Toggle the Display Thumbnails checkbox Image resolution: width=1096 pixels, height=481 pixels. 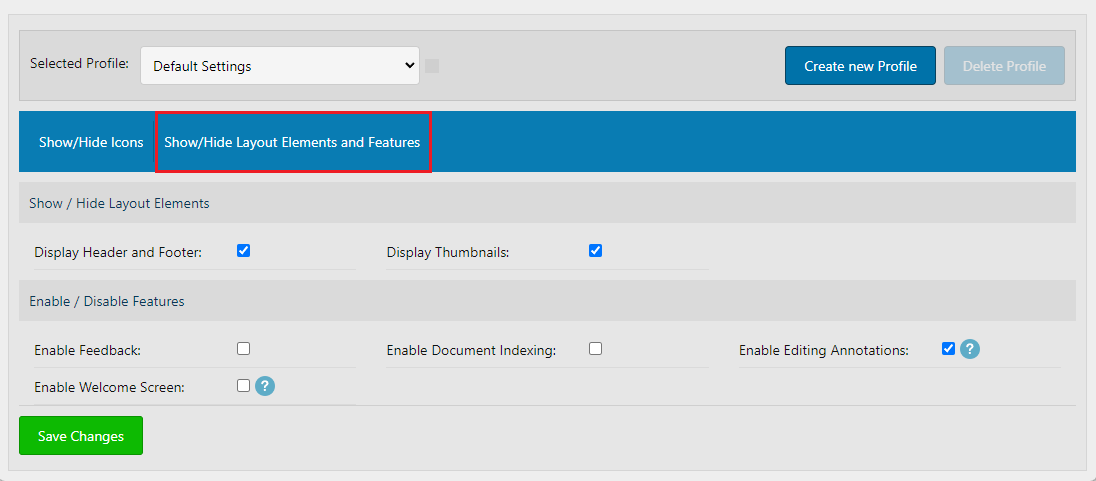pyautogui.click(x=596, y=251)
